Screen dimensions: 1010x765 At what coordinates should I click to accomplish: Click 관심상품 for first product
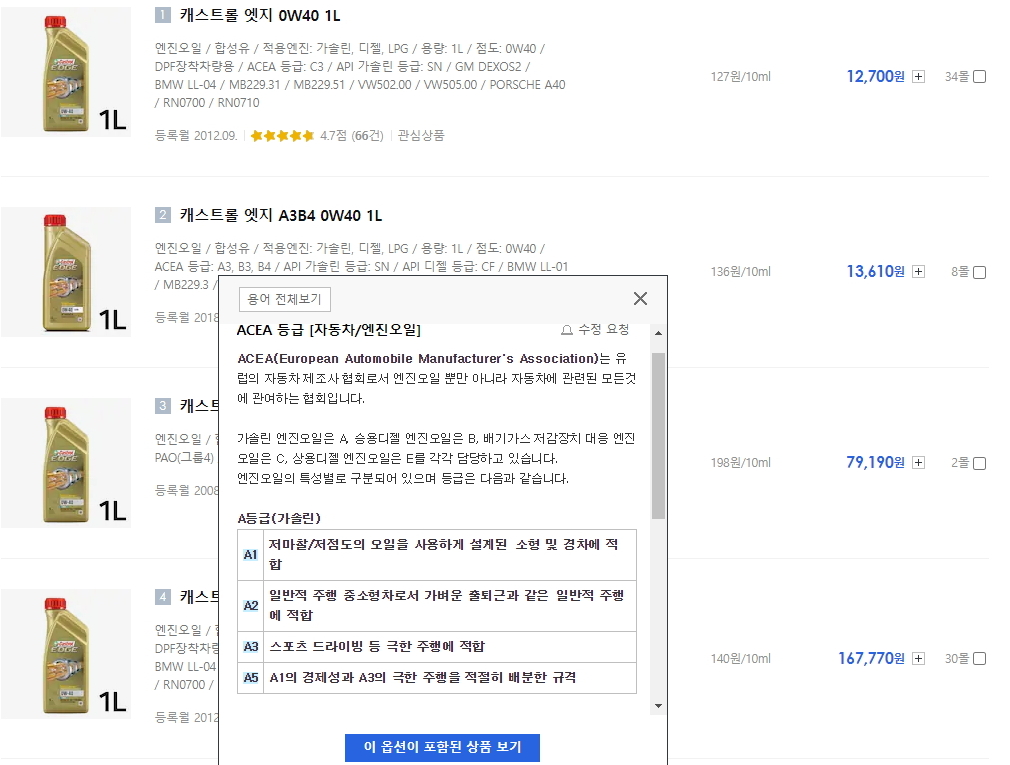point(421,135)
